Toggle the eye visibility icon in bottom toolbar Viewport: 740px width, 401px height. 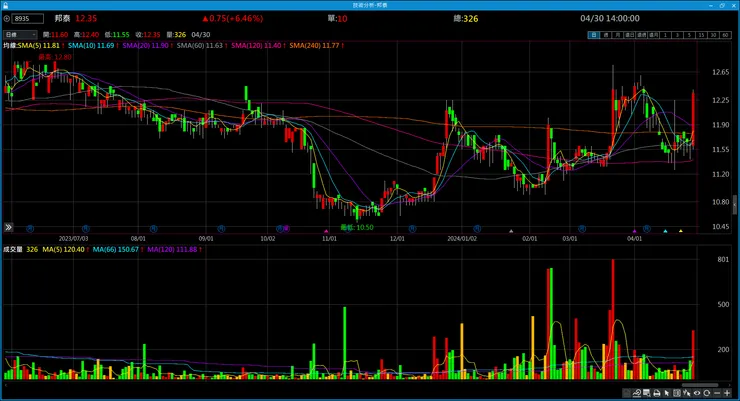[697, 393]
